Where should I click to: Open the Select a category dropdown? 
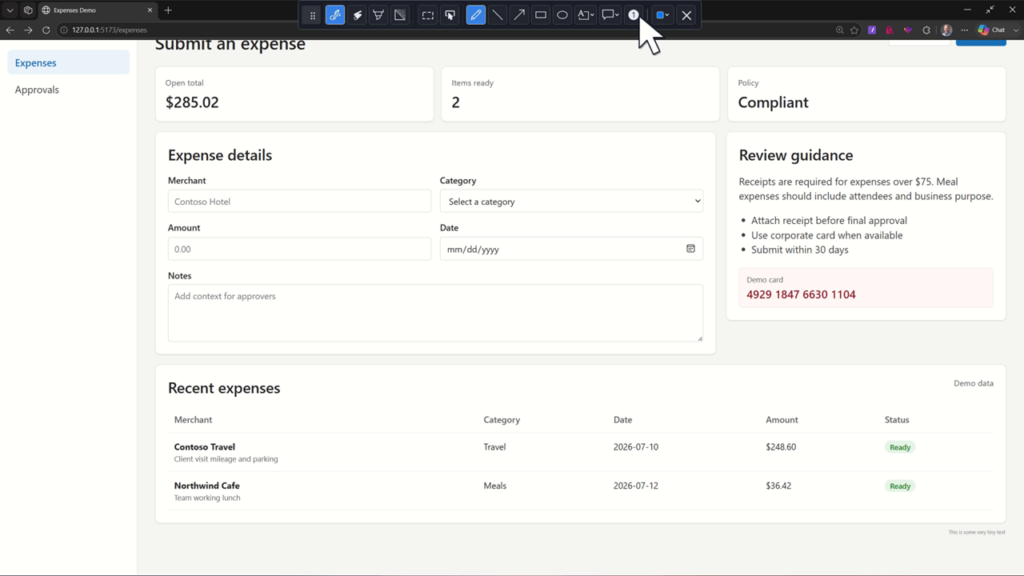click(571, 201)
